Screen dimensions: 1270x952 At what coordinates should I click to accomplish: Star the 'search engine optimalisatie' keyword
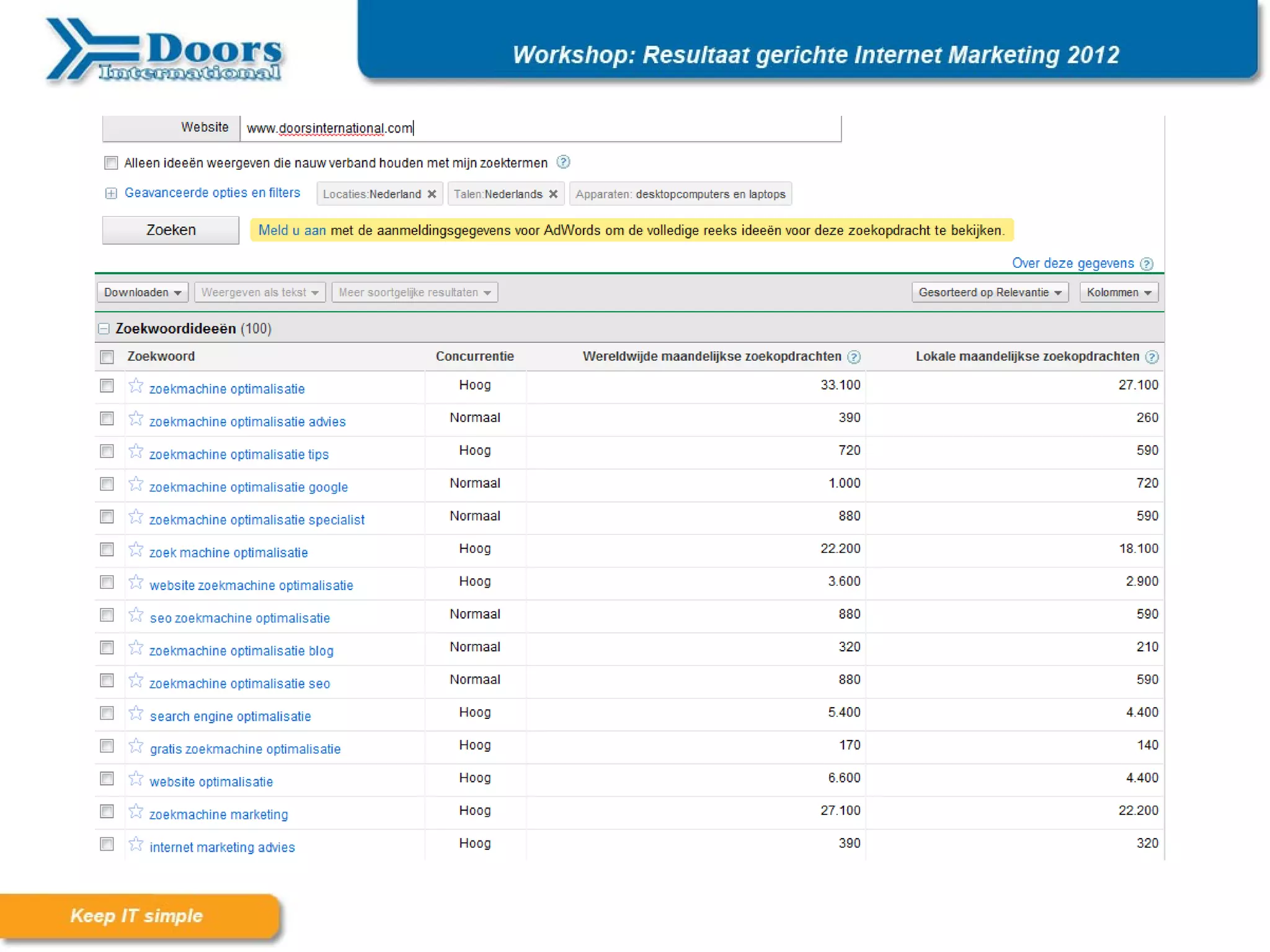[136, 713]
